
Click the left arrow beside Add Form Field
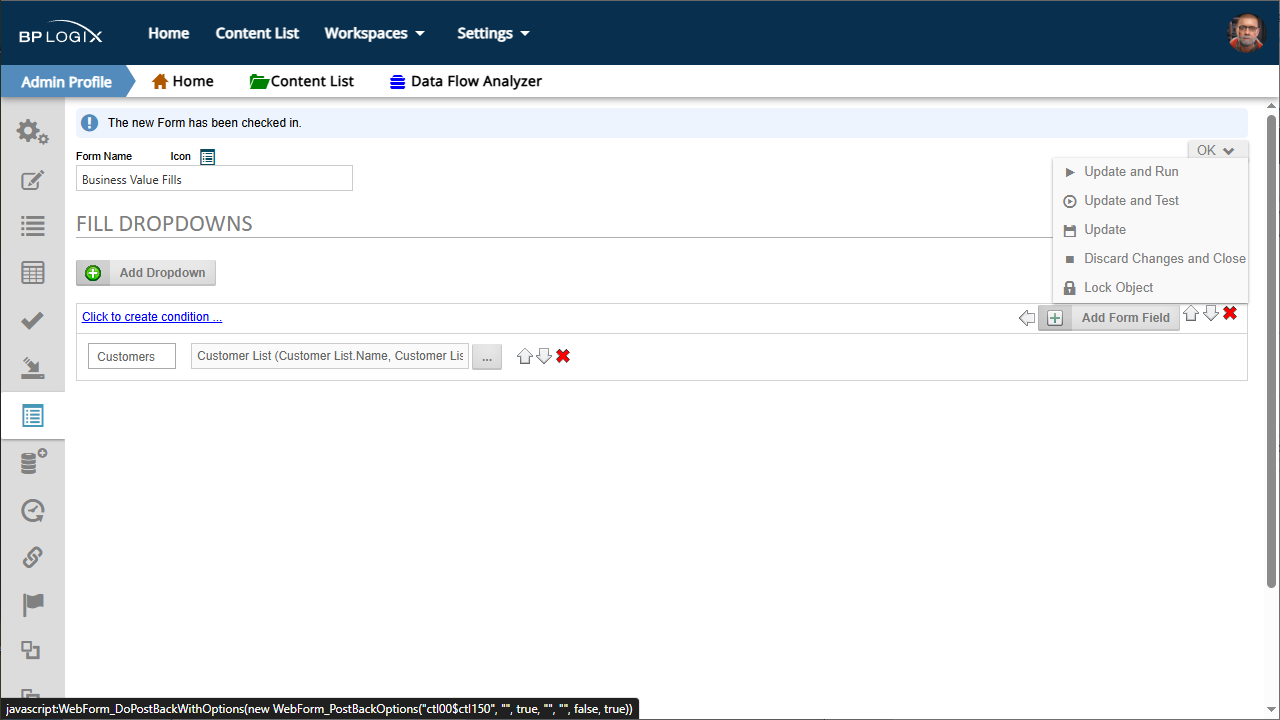pyautogui.click(x=1027, y=318)
